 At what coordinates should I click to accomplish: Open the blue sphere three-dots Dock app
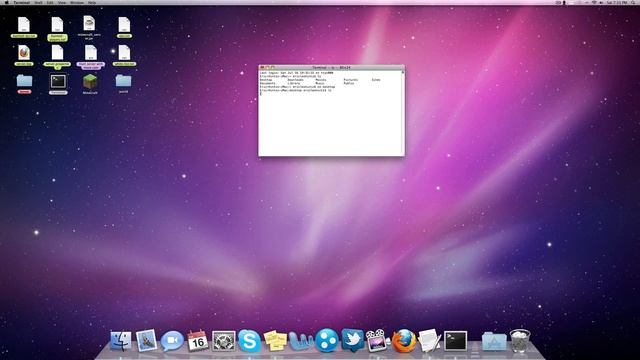[x=327, y=341]
